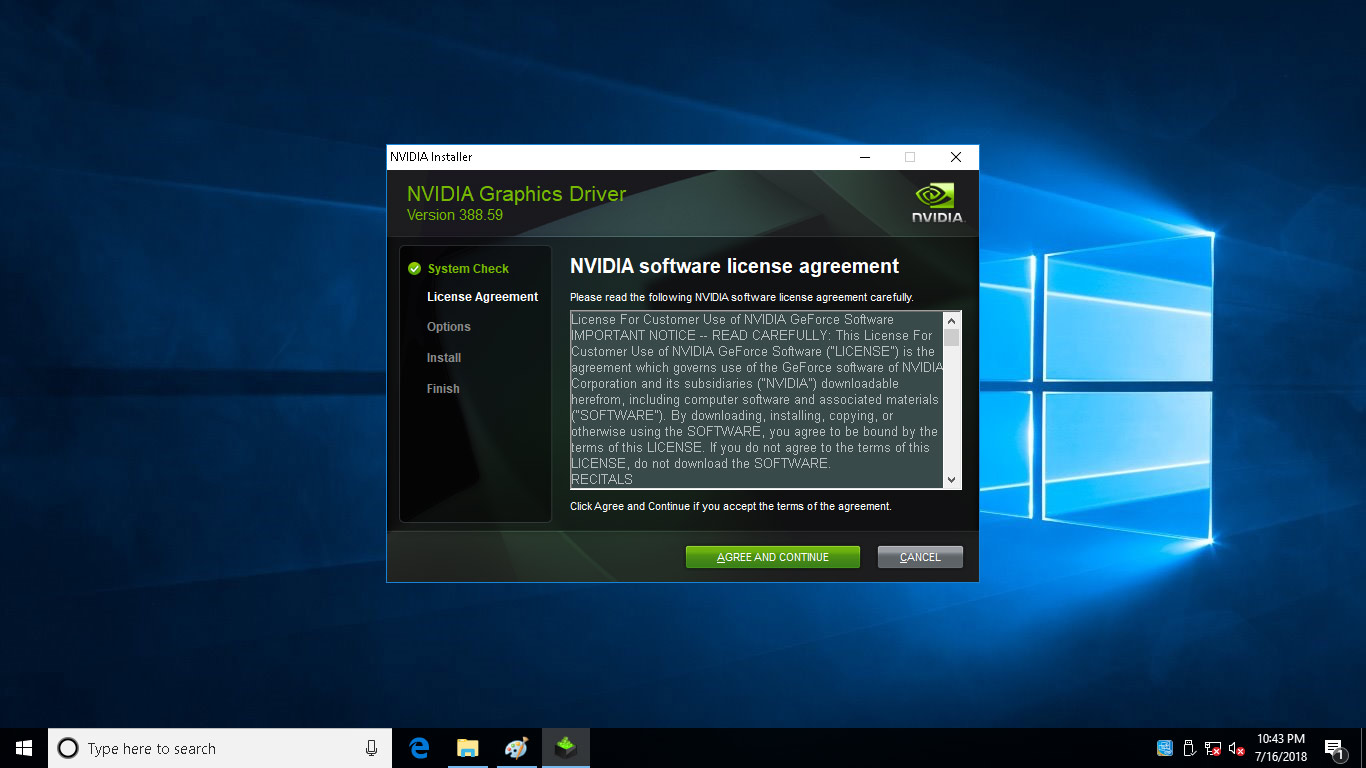The image size is (1366, 768).
Task: Click the Cortana microphone icon
Action: (371, 748)
